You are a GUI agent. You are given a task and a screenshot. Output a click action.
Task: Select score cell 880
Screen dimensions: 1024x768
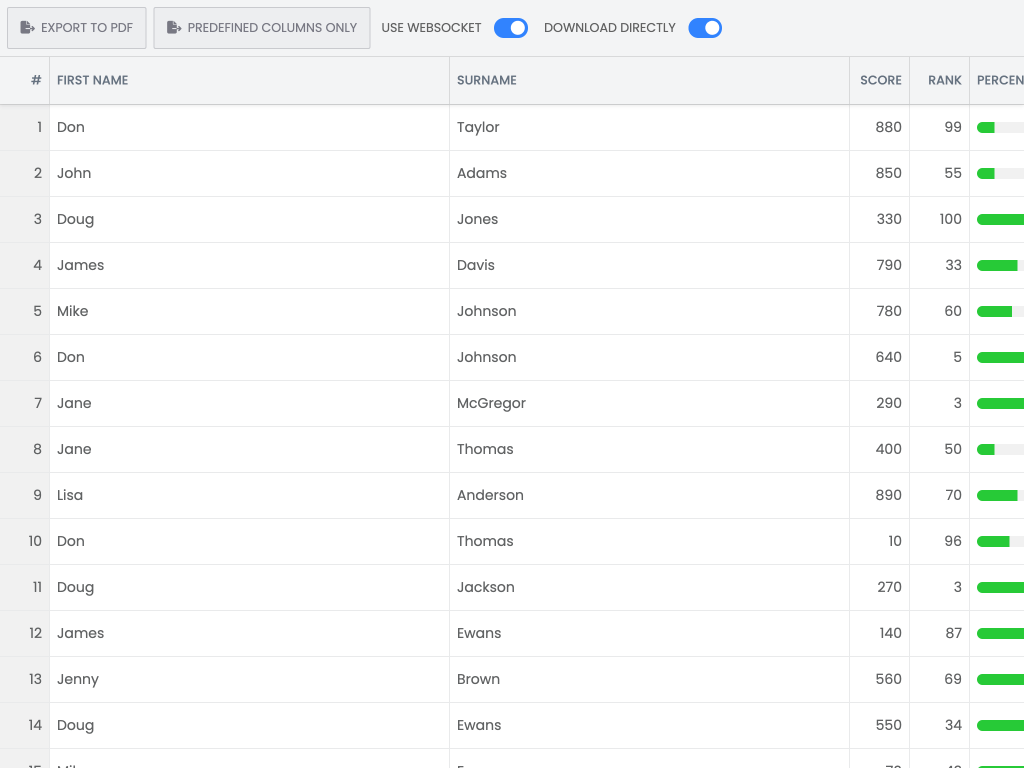tap(879, 127)
